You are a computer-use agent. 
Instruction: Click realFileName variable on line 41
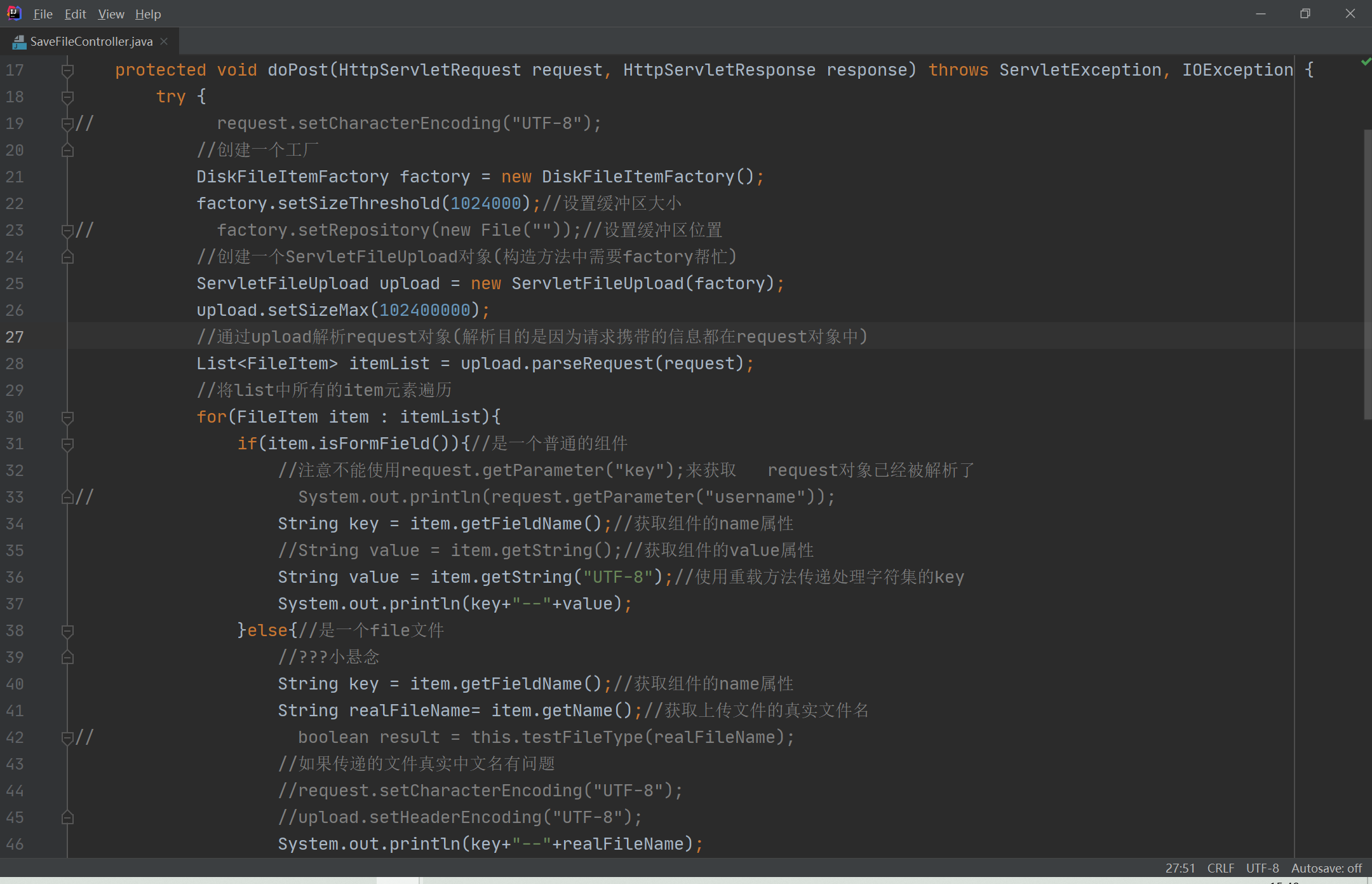(410, 711)
